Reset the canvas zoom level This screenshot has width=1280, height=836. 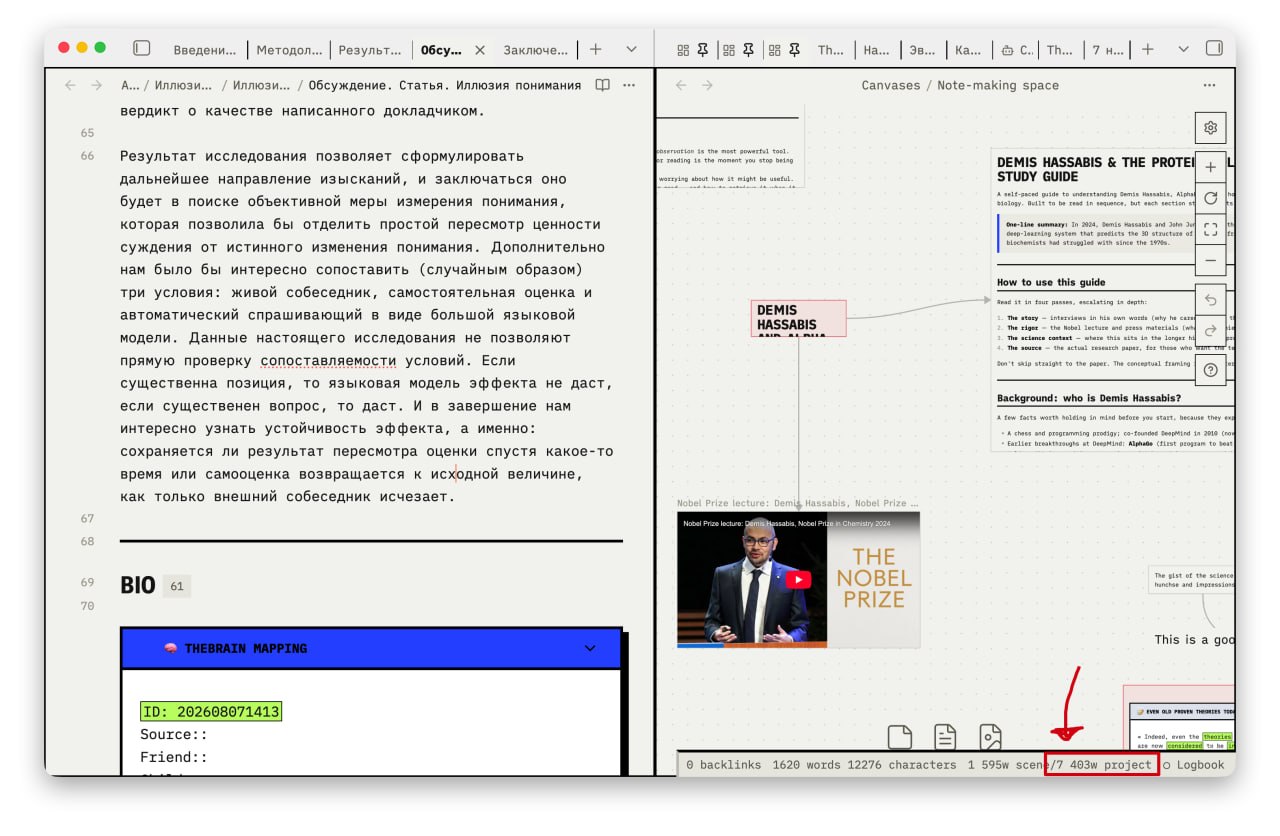[x=1210, y=198]
